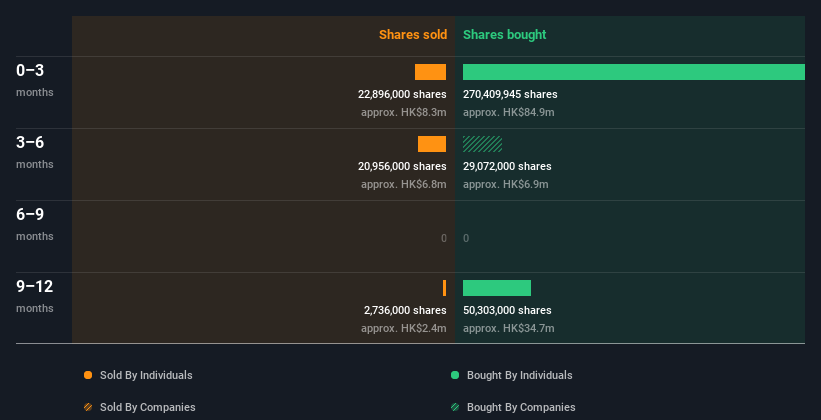Select the 22,896,000 shares value
The width and height of the screenshot is (821, 420).
(402, 94)
